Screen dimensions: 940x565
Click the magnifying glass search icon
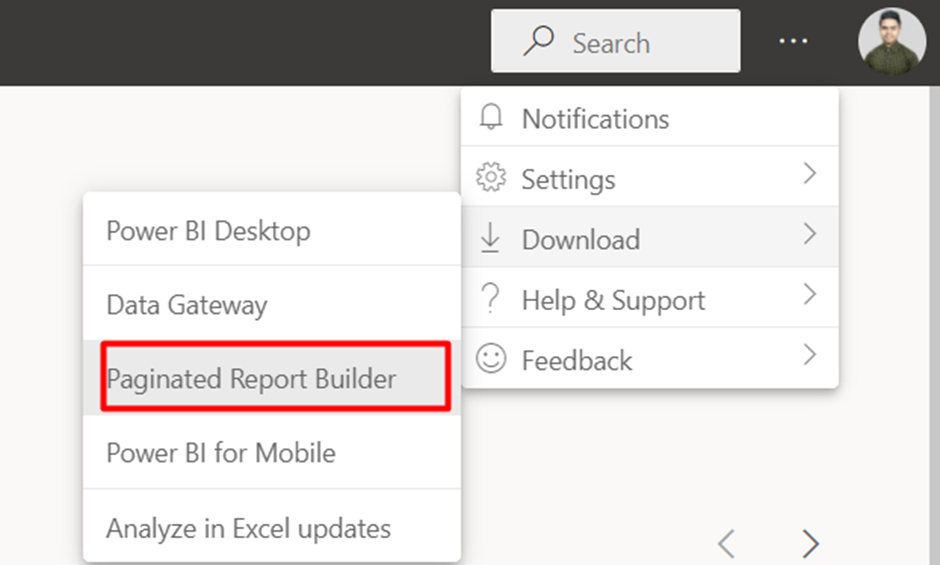click(538, 40)
